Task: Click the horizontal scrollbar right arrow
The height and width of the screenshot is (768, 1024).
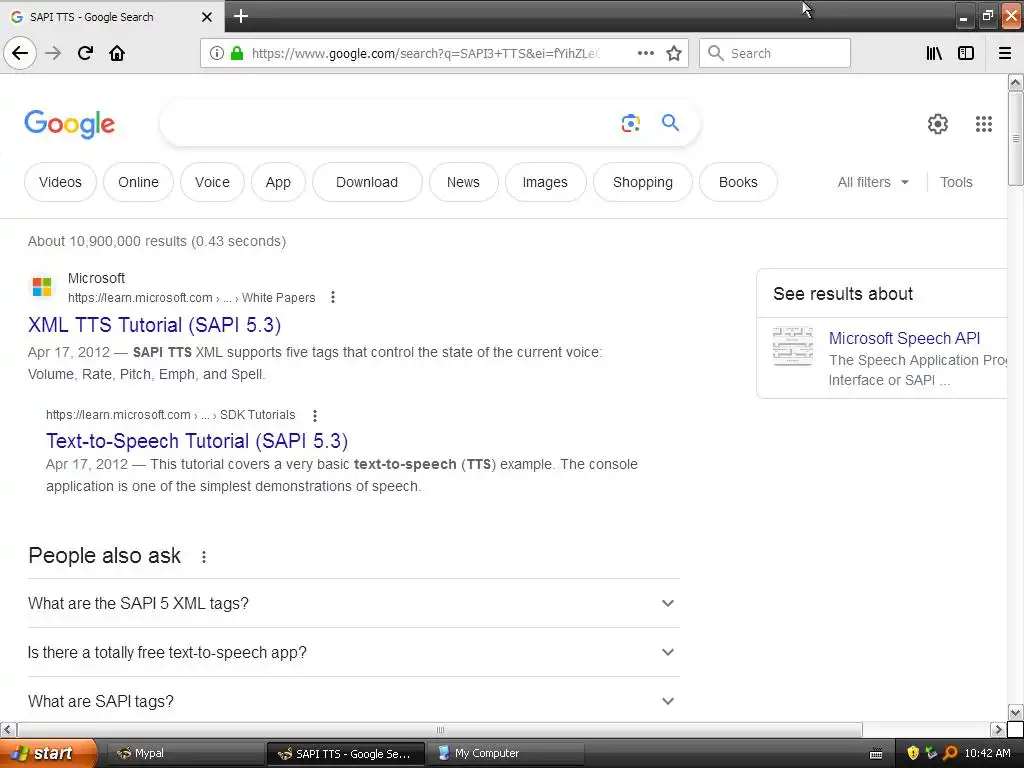Action: (x=999, y=729)
